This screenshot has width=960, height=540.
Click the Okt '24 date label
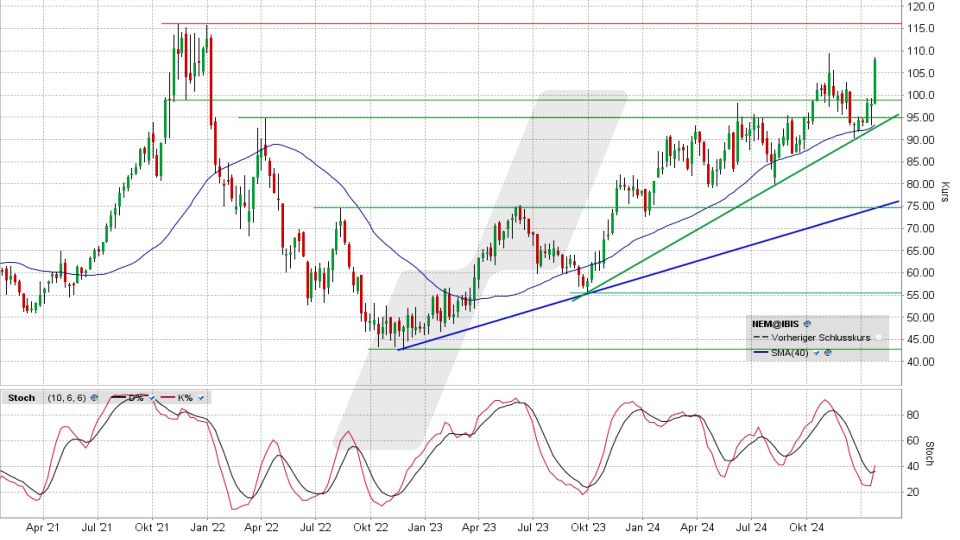point(806,527)
